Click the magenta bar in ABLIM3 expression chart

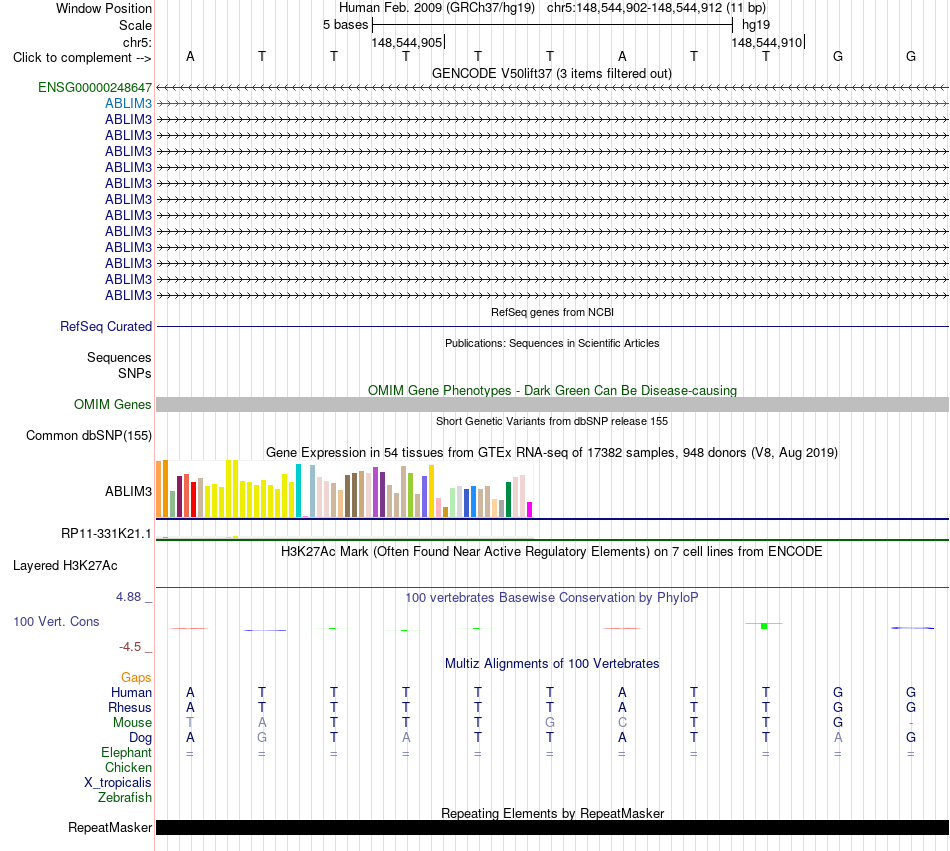pos(530,509)
